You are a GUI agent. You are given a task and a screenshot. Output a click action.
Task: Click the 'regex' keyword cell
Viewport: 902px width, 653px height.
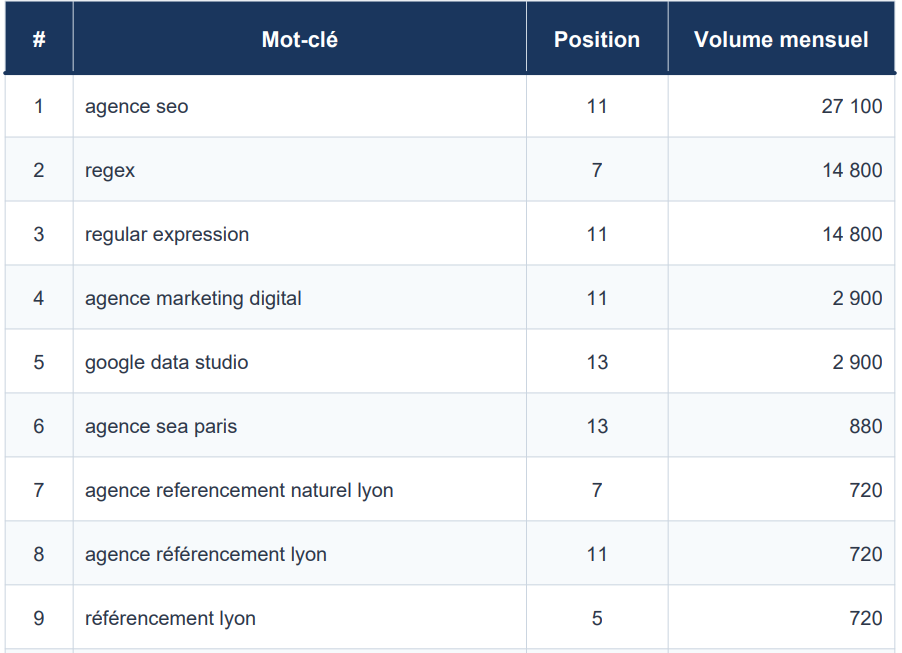(x=110, y=170)
